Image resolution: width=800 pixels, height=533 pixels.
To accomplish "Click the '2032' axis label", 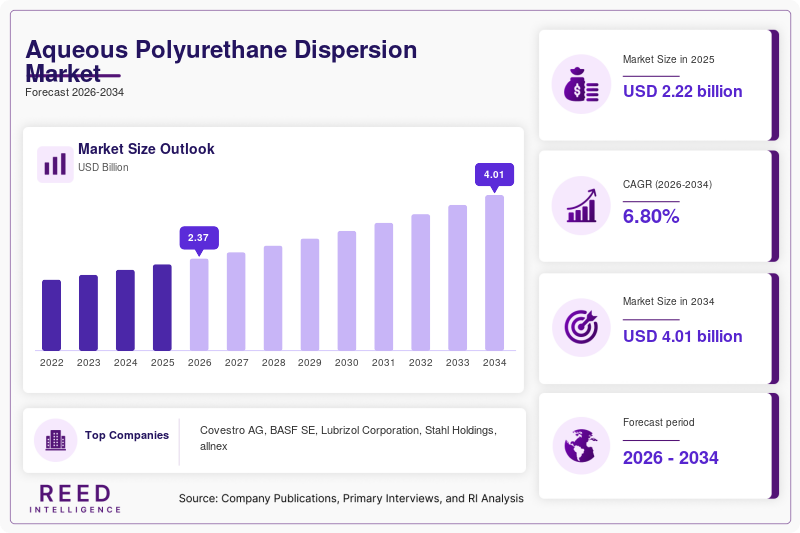I will [420, 363].
